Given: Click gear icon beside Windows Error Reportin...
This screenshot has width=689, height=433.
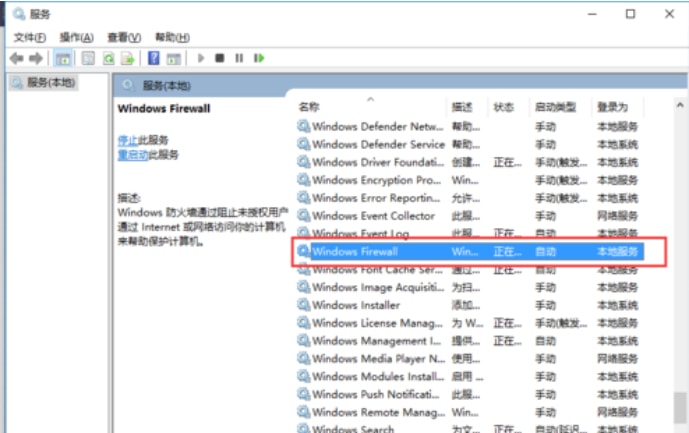Looking at the screenshot, I should click(x=304, y=197).
